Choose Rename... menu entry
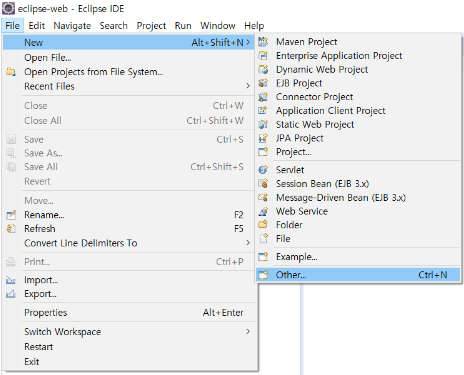This screenshot has height=375, width=464. (129, 215)
